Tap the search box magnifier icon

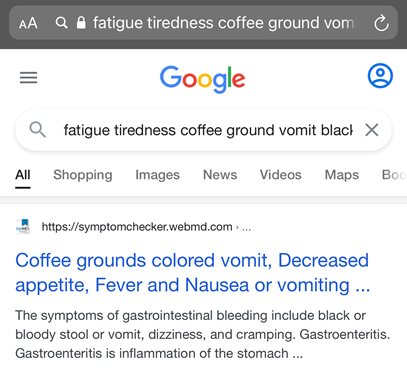(x=38, y=130)
